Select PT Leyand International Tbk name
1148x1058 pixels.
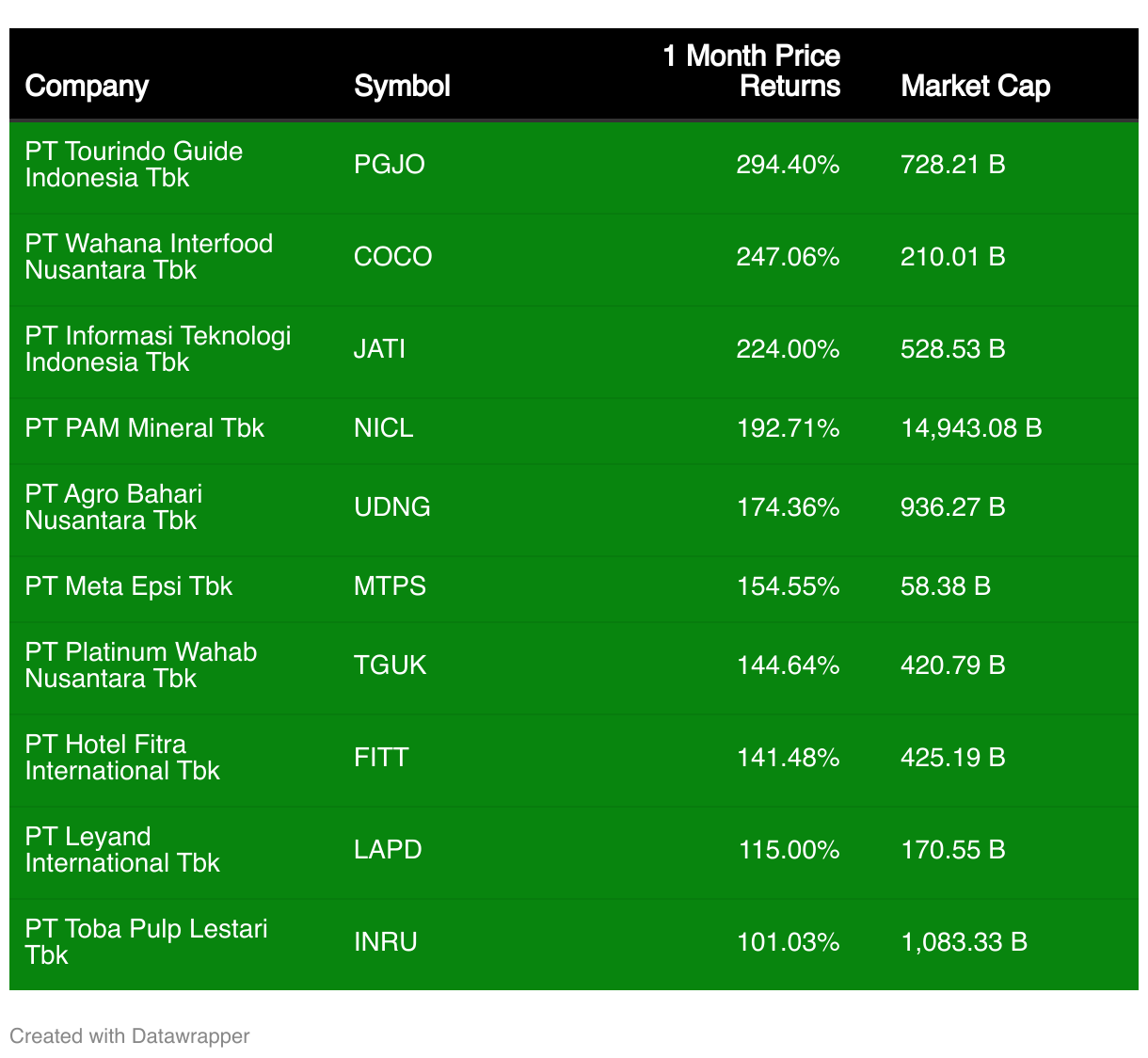pyautogui.click(x=122, y=850)
